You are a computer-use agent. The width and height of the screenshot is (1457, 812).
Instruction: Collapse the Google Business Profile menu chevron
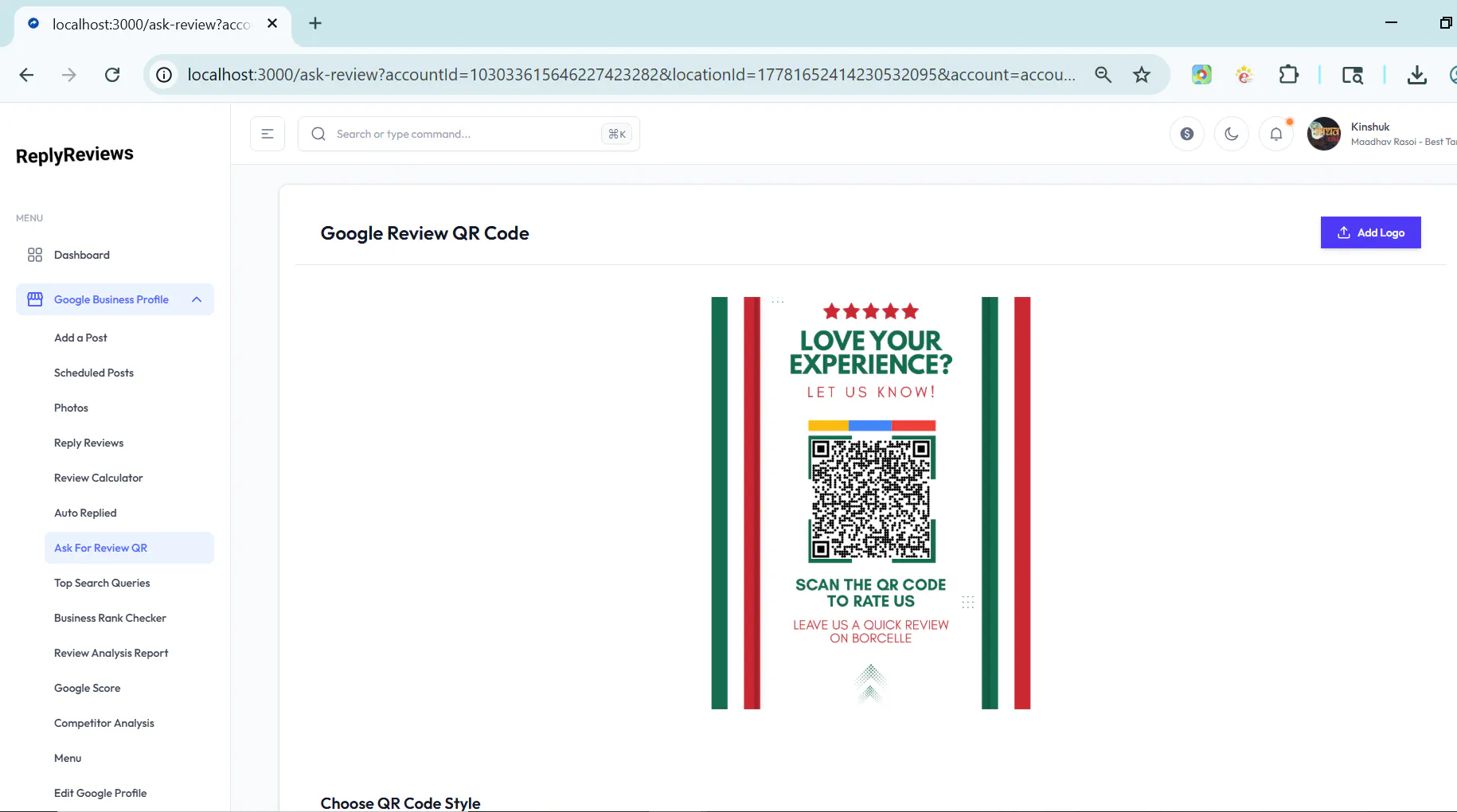click(x=197, y=299)
